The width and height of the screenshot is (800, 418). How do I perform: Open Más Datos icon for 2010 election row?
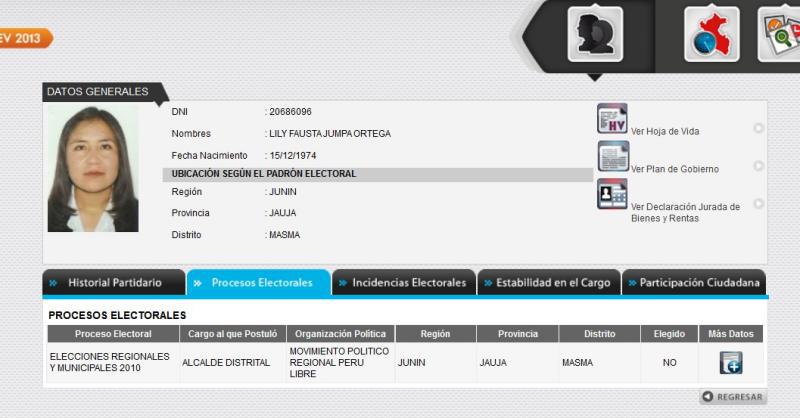(x=731, y=363)
